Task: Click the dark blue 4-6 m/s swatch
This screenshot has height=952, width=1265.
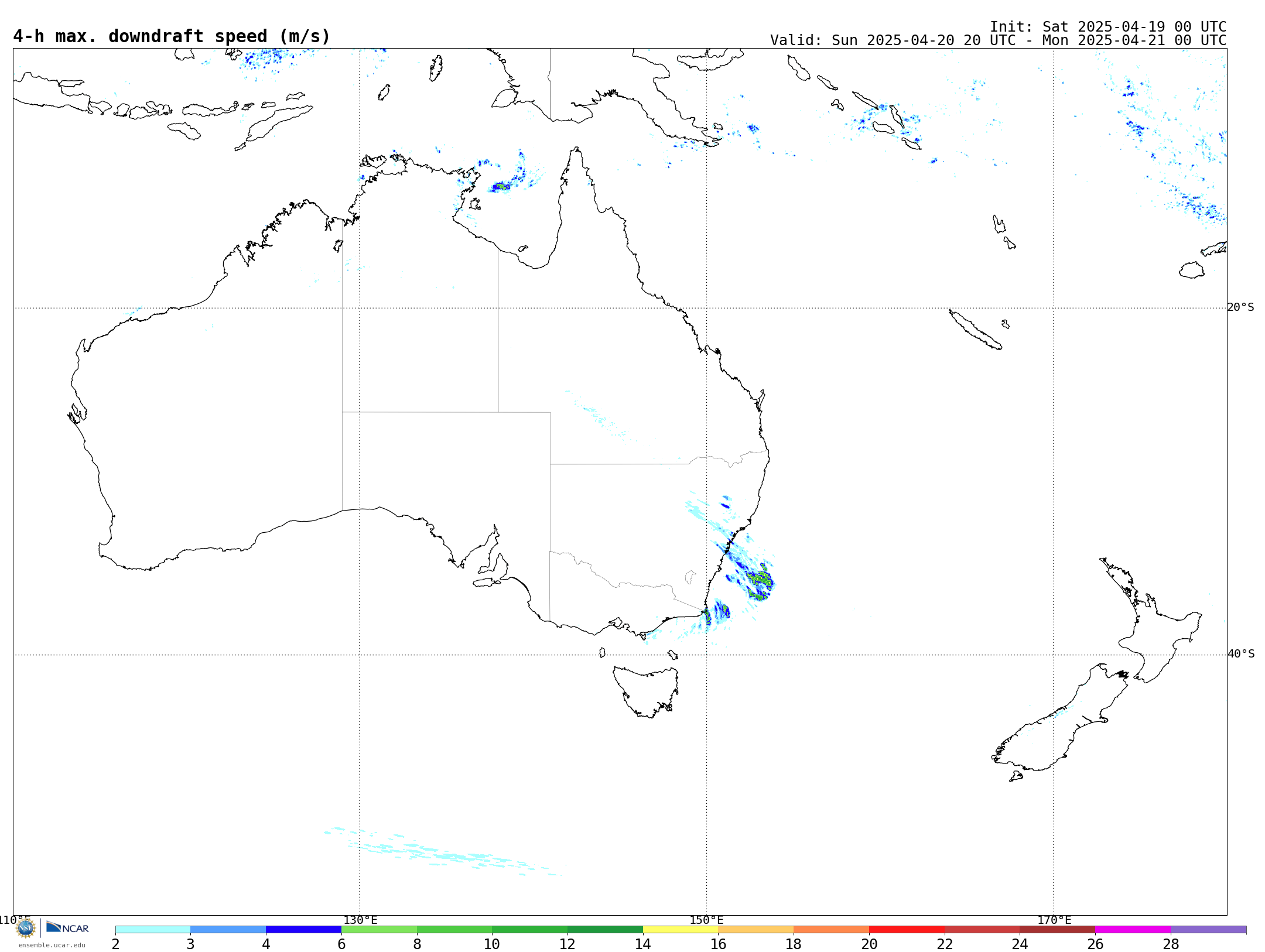Action: 303,930
